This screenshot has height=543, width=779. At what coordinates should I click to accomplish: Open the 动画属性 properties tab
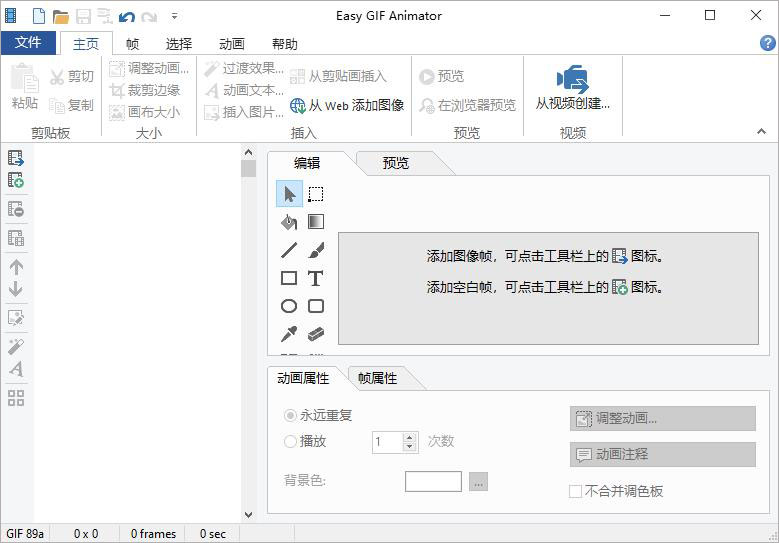303,379
